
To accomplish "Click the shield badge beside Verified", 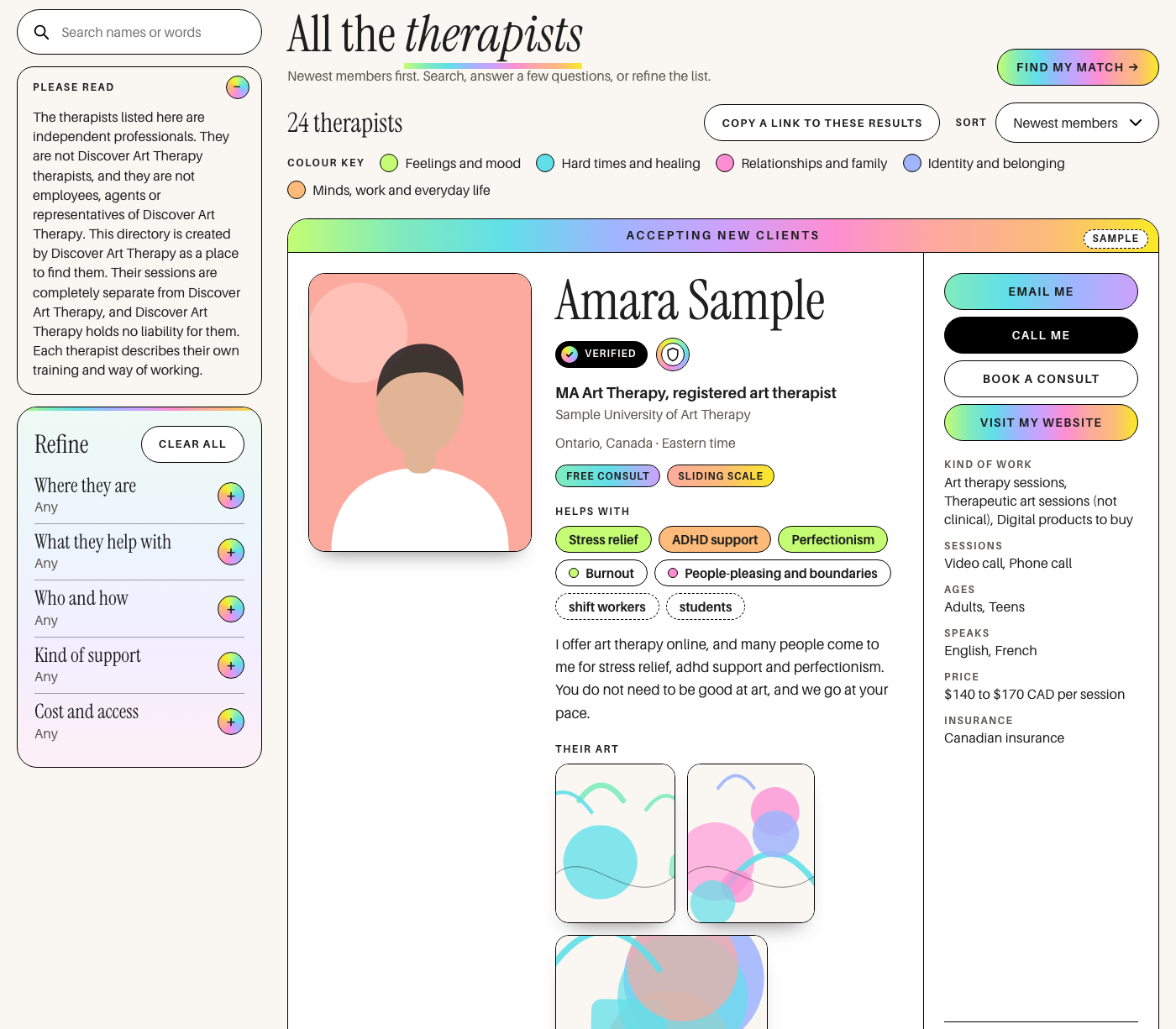I will click(x=673, y=354).
